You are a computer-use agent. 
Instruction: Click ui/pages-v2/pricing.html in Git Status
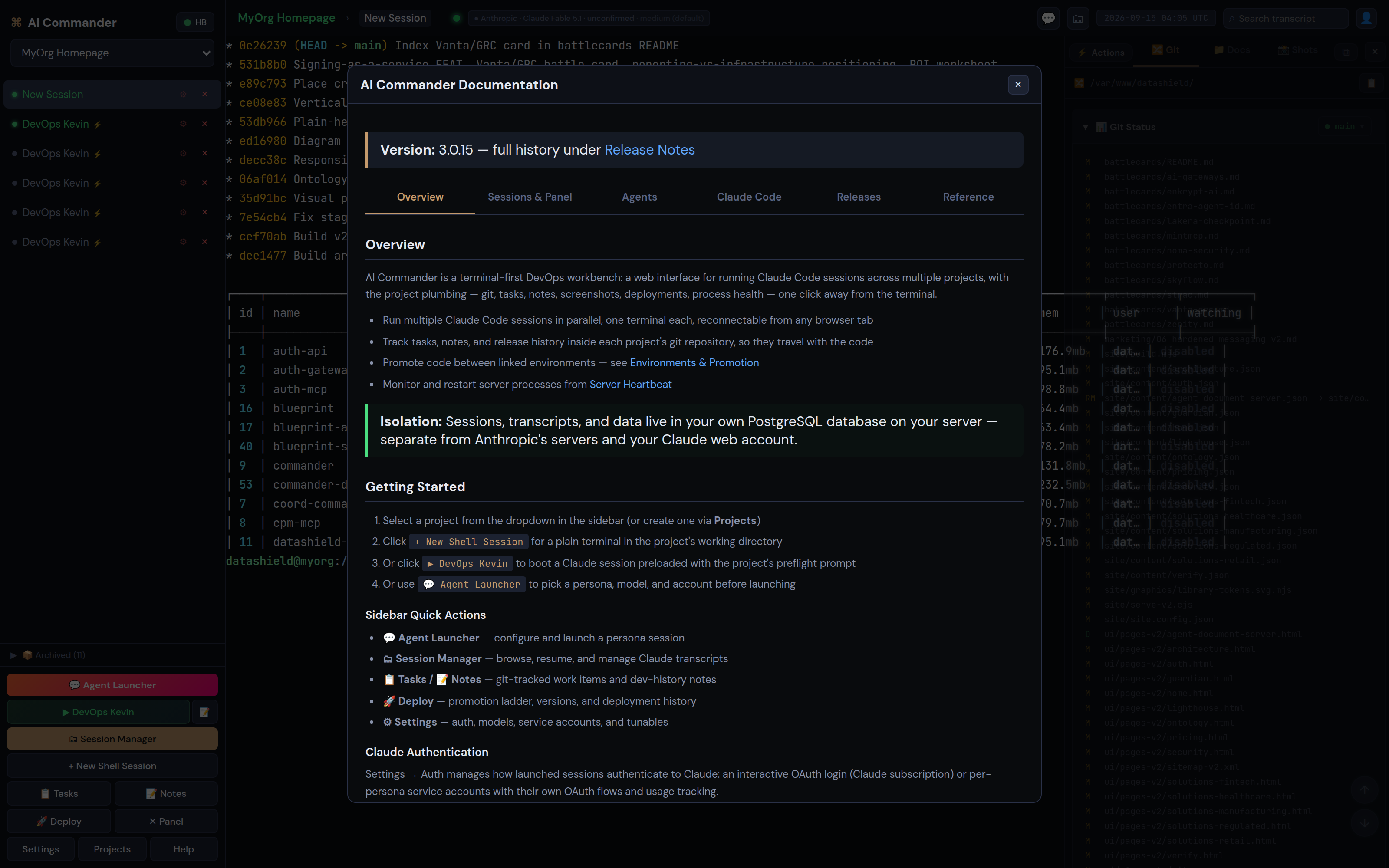point(1166,738)
